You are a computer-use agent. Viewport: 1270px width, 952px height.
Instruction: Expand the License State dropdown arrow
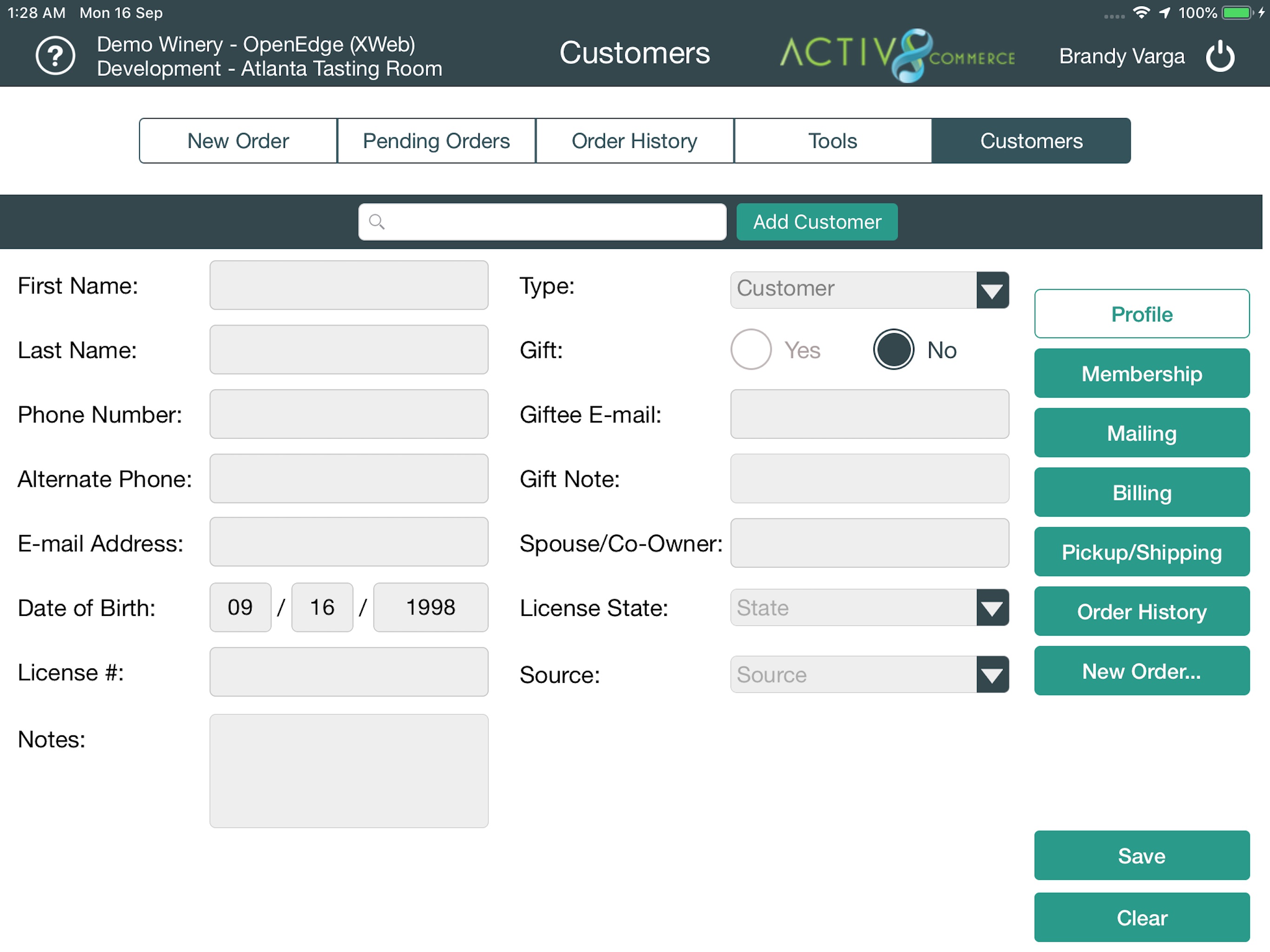point(992,608)
